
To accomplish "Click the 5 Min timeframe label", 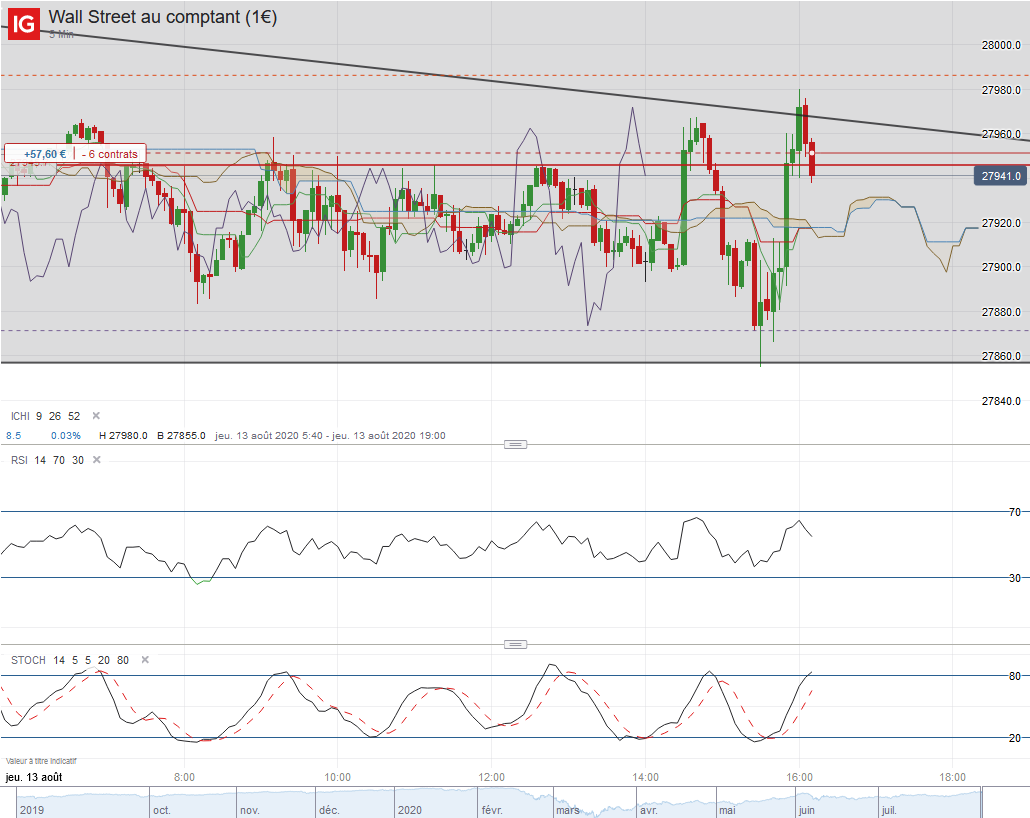I will [61, 34].
